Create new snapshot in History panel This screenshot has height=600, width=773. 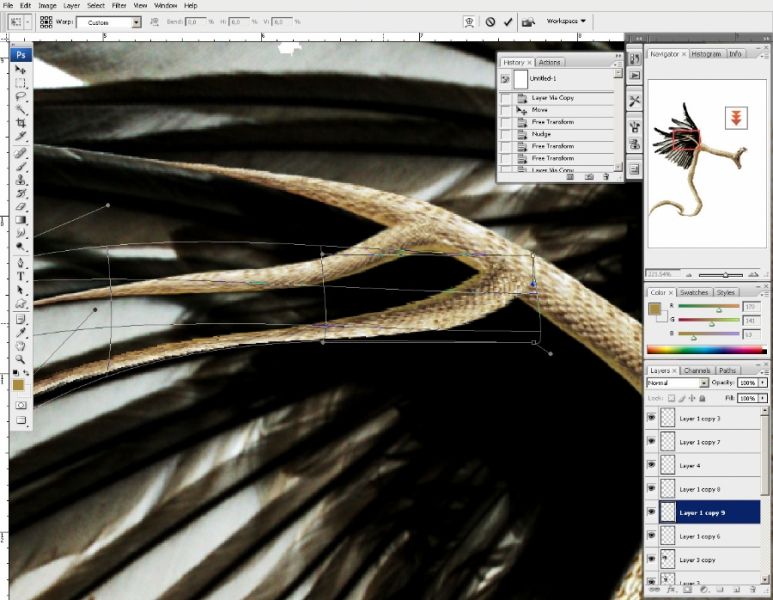[x=589, y=176]
